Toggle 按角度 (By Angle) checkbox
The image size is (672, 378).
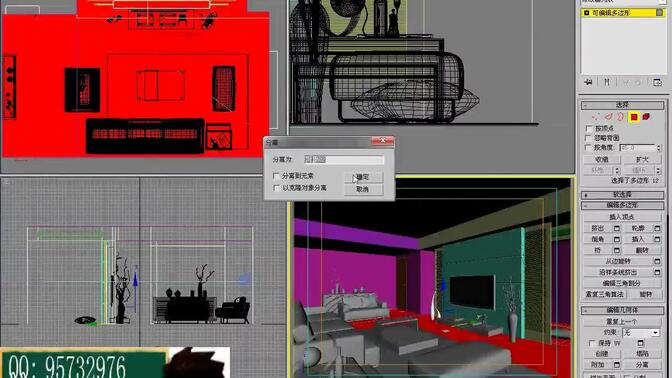coord(589,147)
